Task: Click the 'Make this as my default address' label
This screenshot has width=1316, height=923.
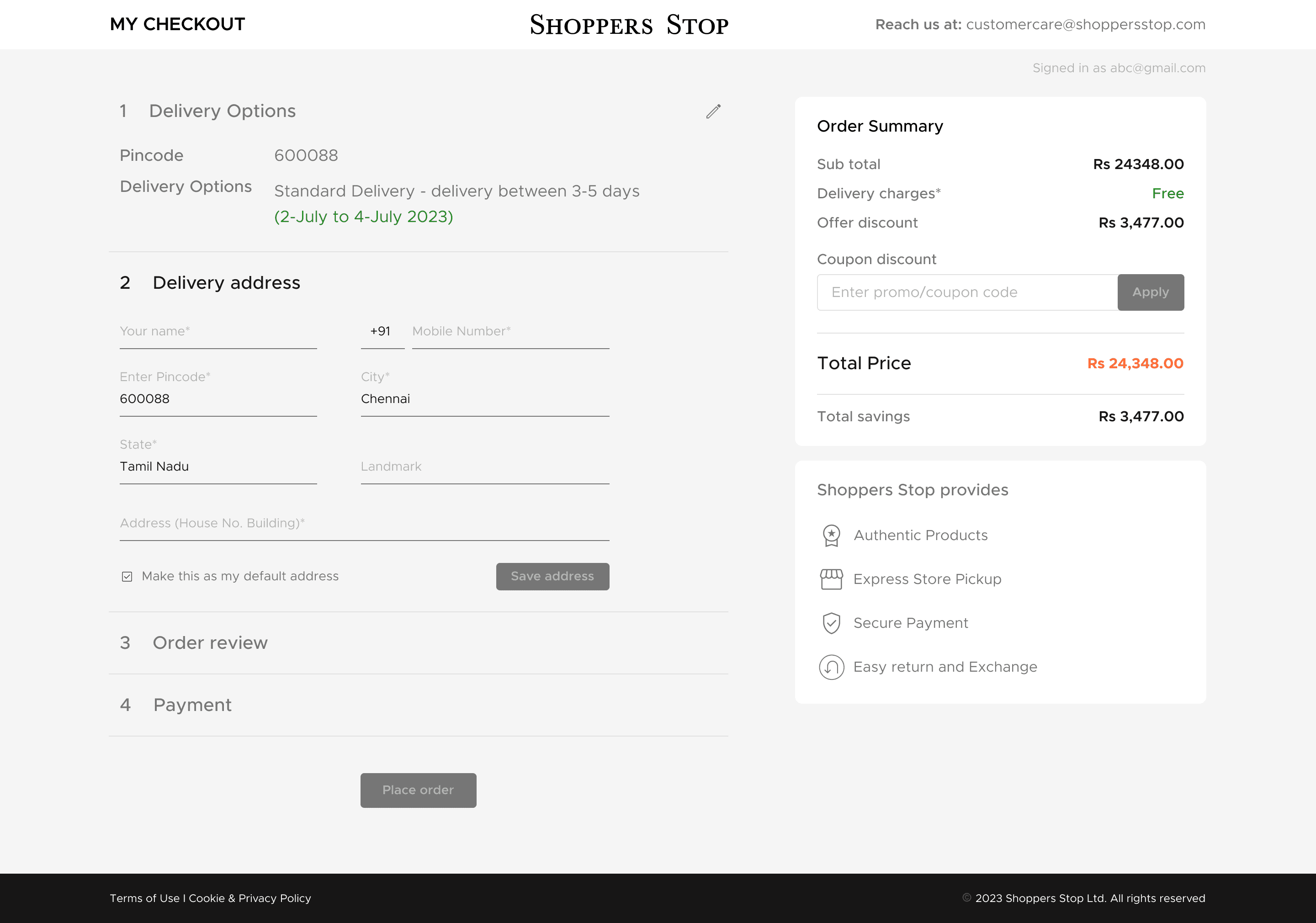Action: (240, 577)
